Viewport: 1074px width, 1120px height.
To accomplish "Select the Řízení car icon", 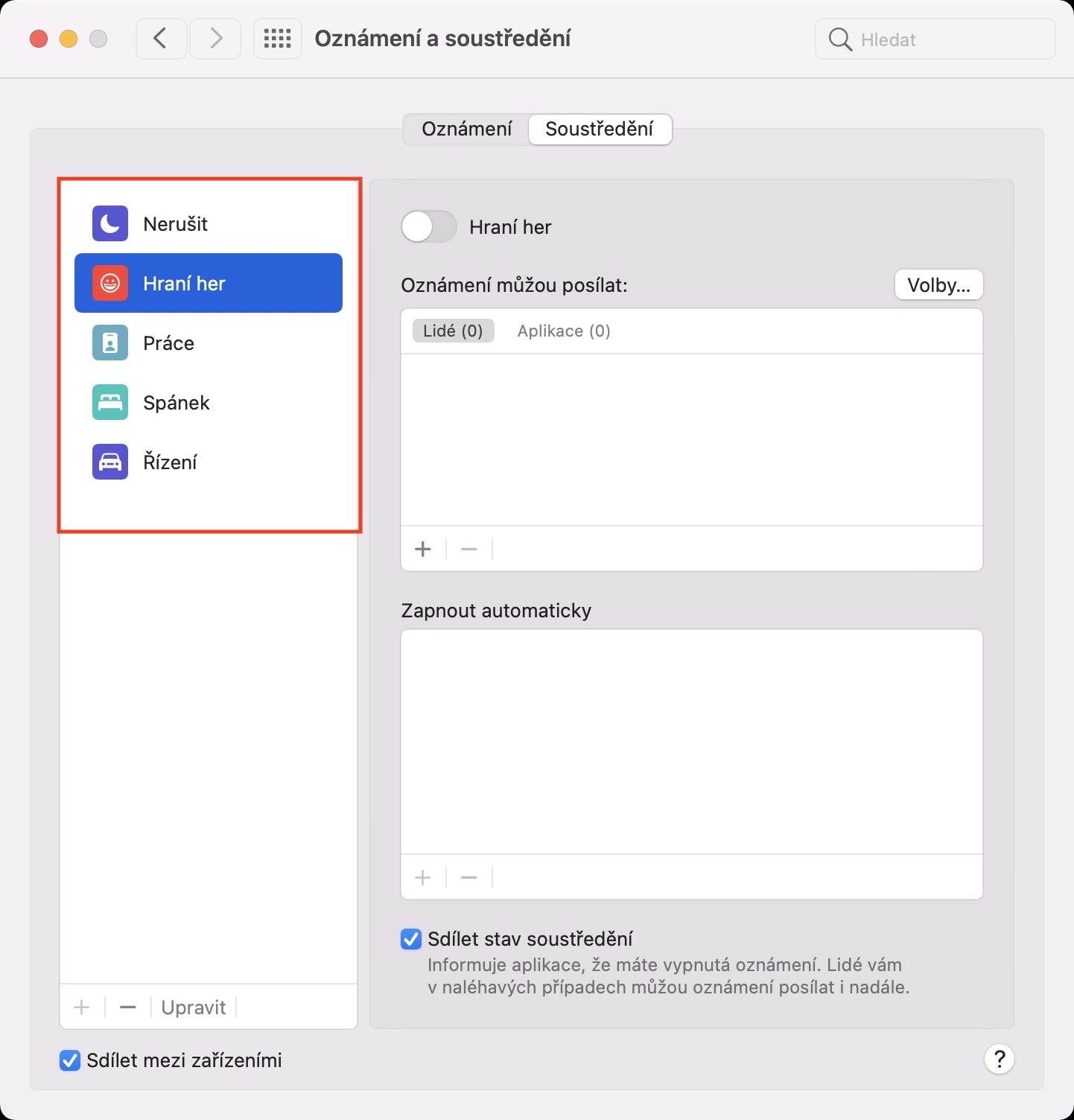I will 110,462.
